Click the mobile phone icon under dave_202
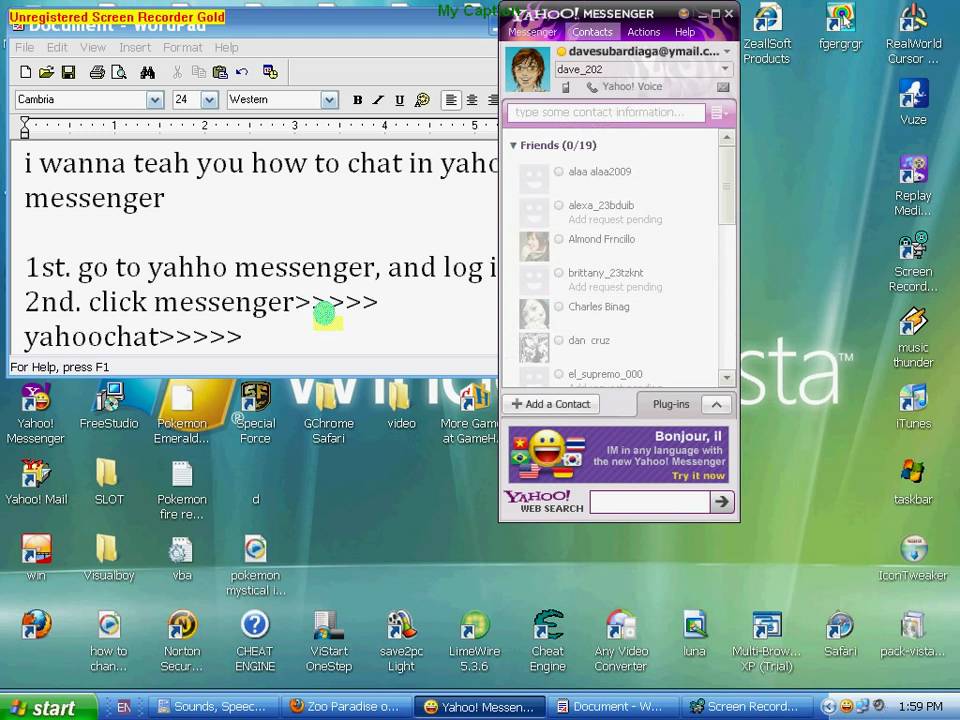 [566, 88]
